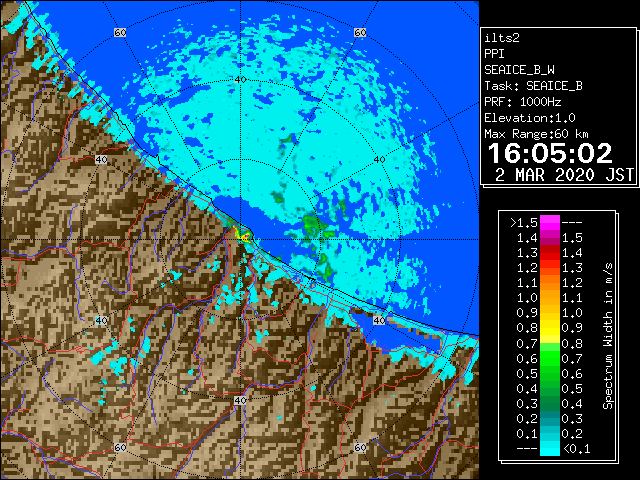Viewport: 640px width, 480px height.
Task: Pick the cyan swatch at legend bottom
Action: 550,448
